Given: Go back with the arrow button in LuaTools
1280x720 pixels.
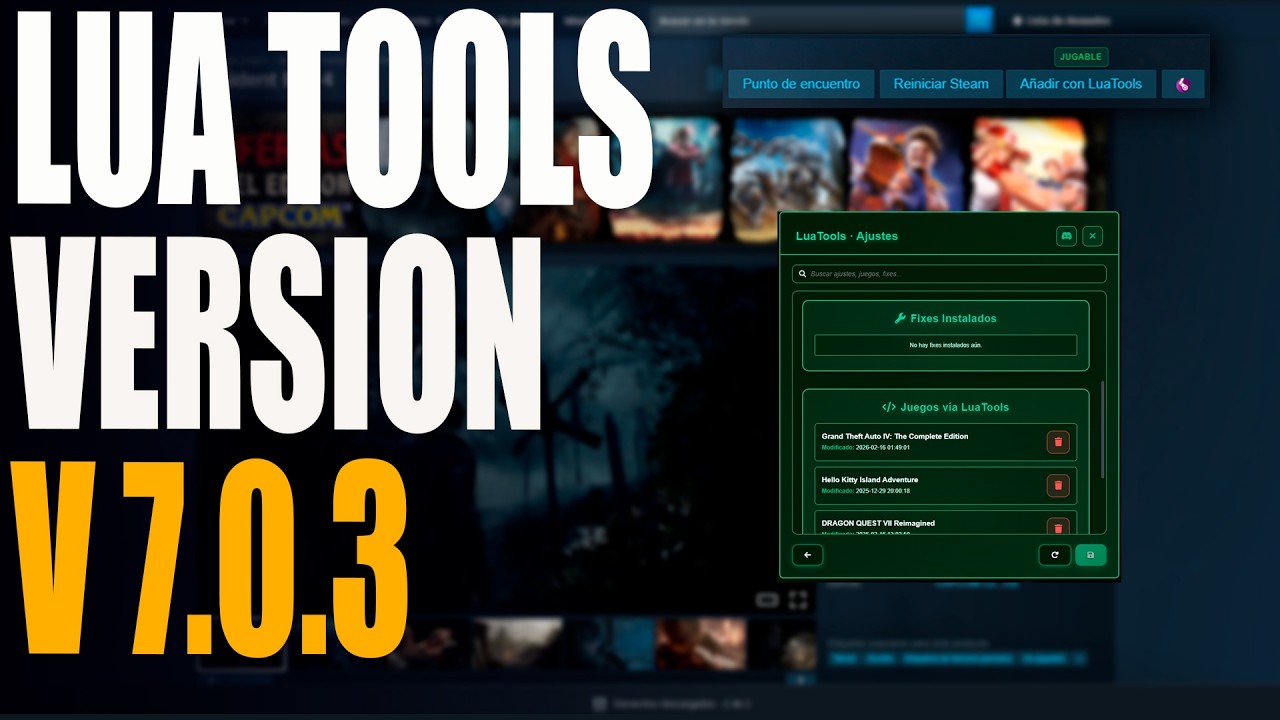Looking at the screenshot, I should tap(807, 555).
